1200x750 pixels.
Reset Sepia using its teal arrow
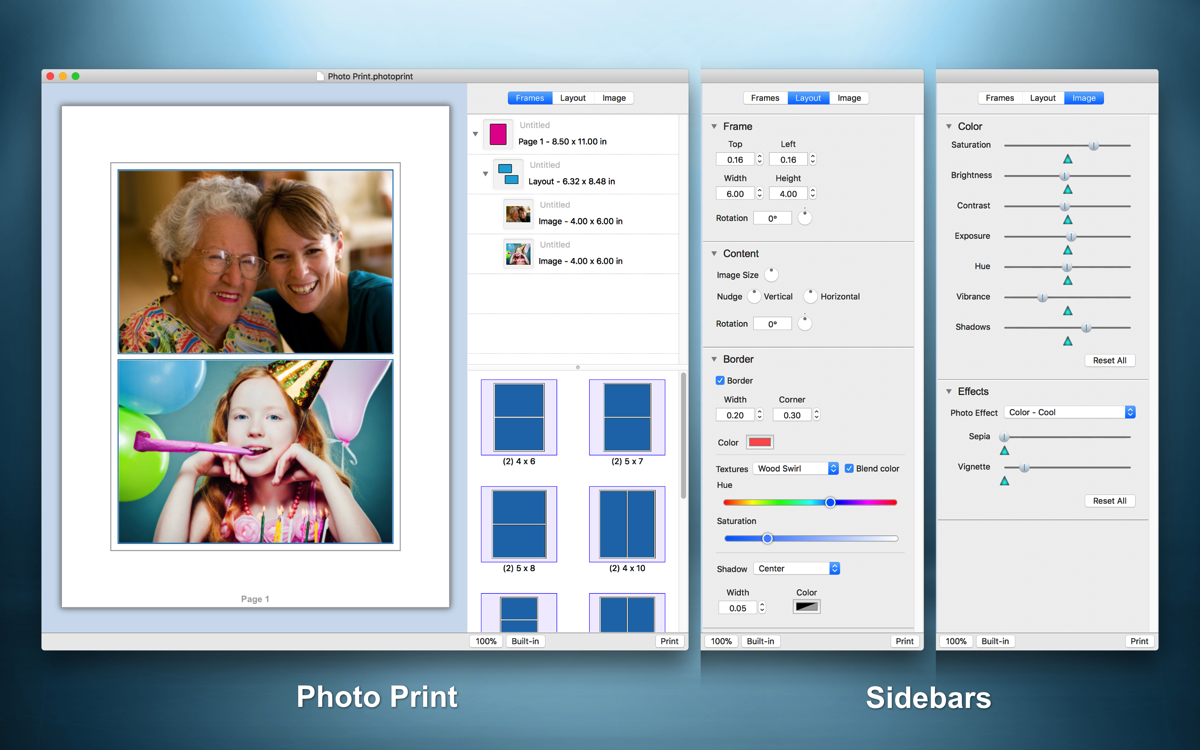tap(1004, 450)
